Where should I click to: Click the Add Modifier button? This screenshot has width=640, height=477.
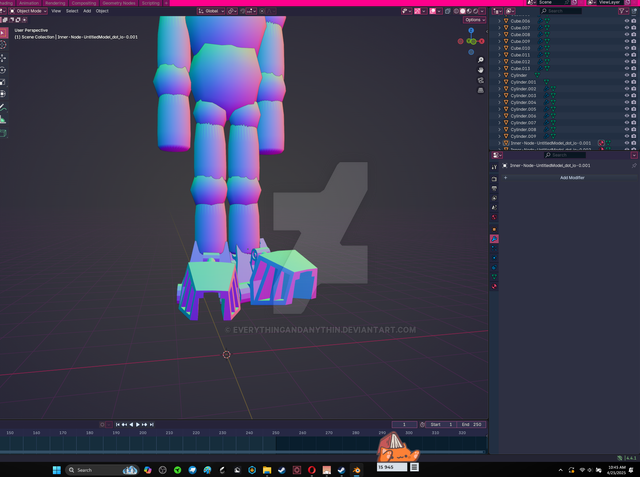pos(572,177)
